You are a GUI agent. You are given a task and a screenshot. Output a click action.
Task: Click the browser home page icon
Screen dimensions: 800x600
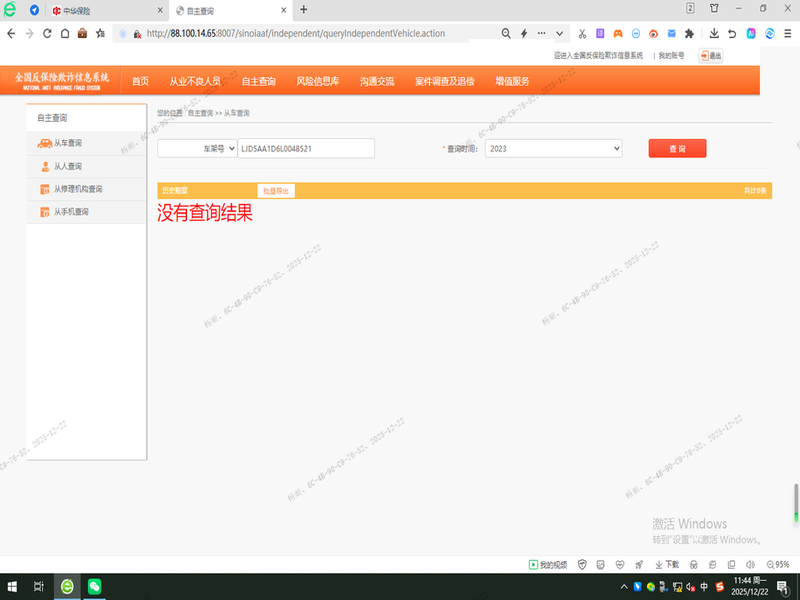coord(65,33)
